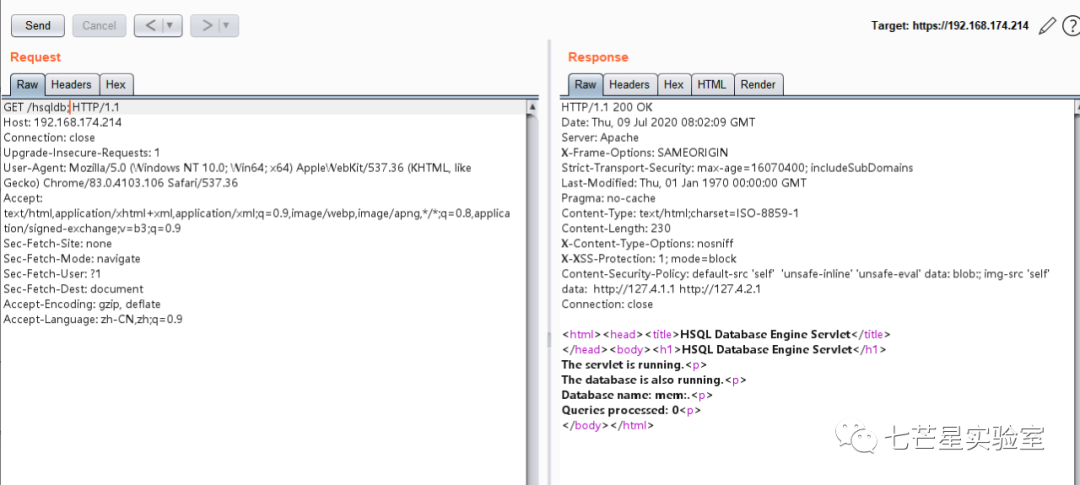This screenshot has height=485, width=1080.
Task: Open the Response Render tab
Action: click(758, 85)
